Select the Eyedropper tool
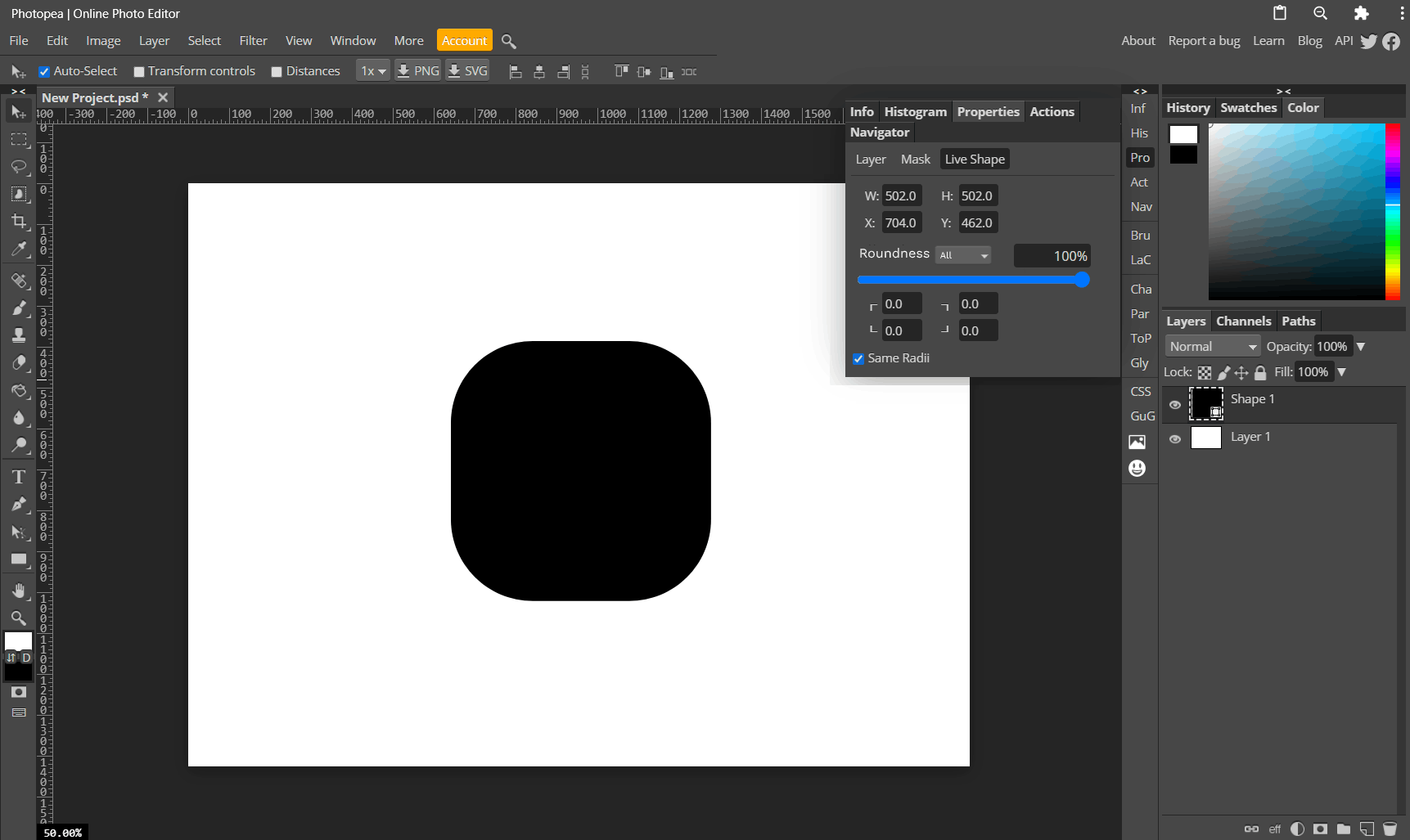The width and height of the screenshot is (1410, 840). 18,249
